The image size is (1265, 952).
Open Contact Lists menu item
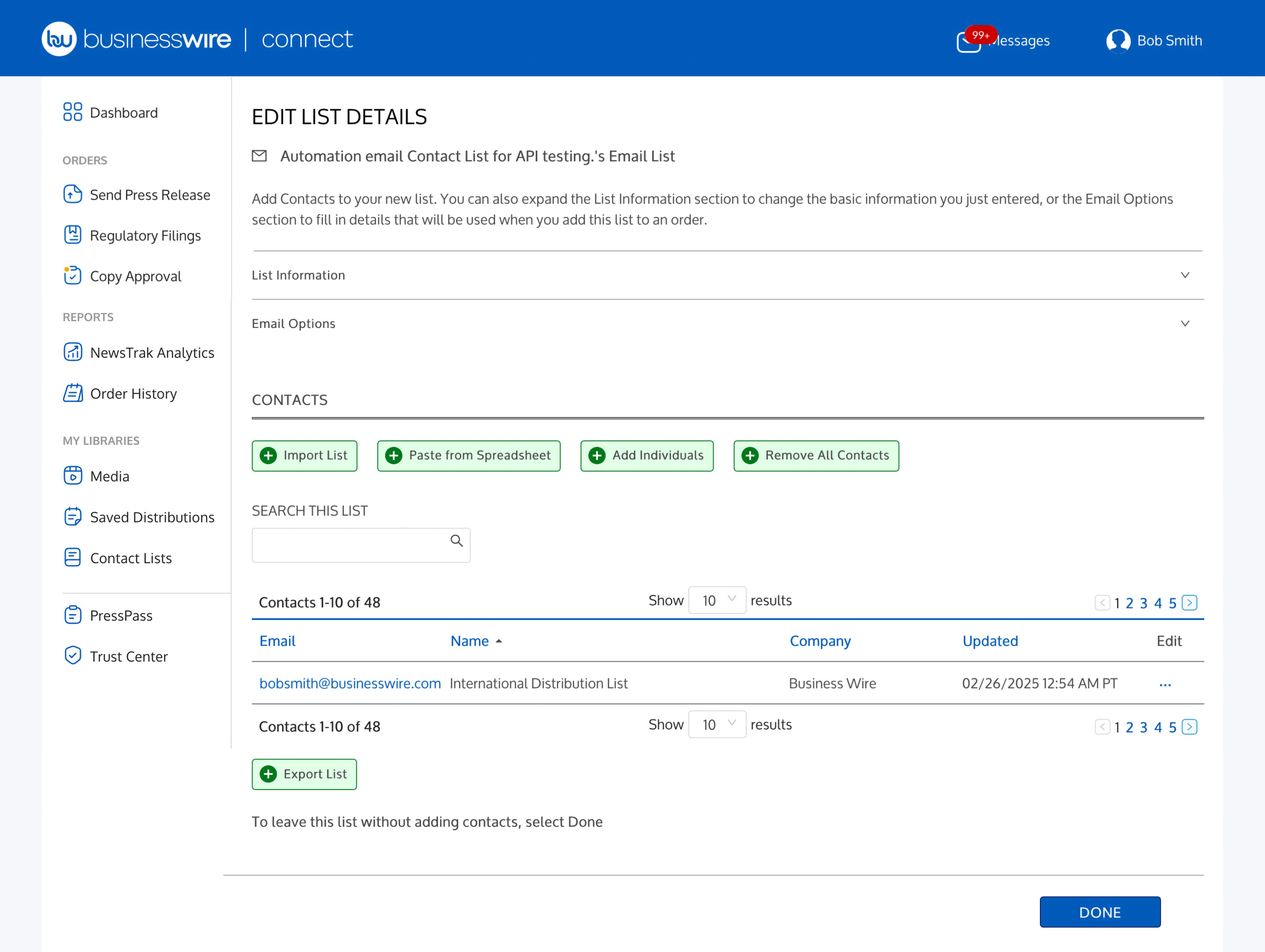coord(118,558)
